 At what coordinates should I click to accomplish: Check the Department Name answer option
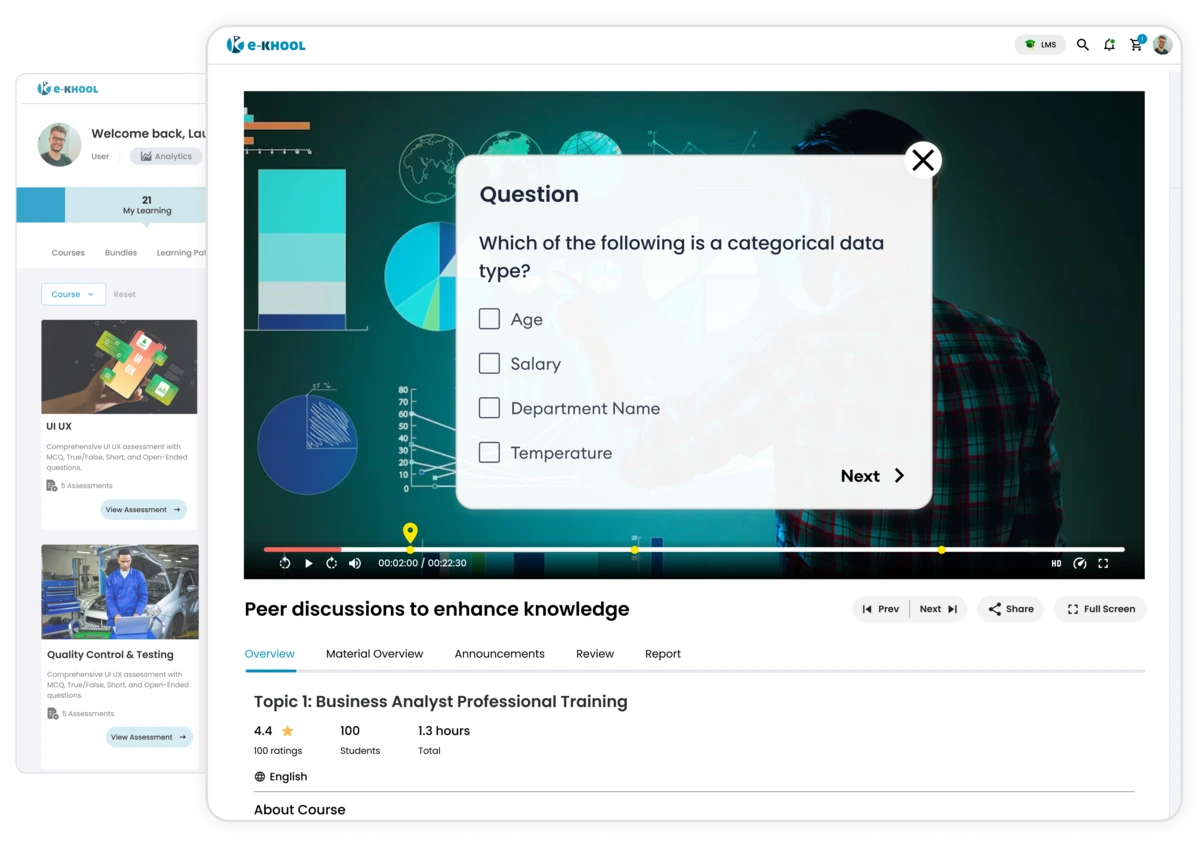tap(489, 408)
